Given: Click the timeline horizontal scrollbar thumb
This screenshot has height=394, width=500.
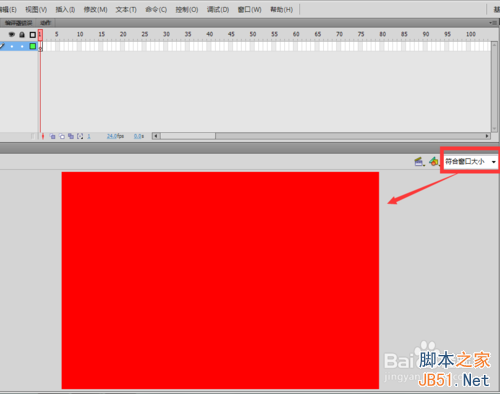Looking at the screenshot, I should [x=188, y=136].
